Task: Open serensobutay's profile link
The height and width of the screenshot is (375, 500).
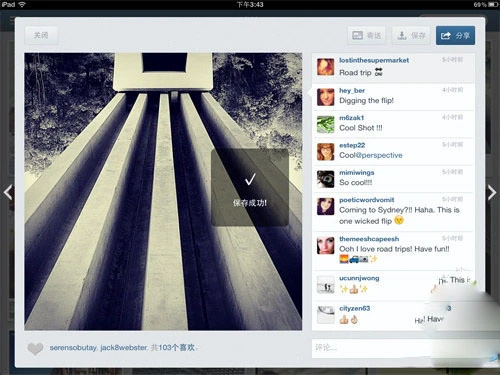Action: 73,348
